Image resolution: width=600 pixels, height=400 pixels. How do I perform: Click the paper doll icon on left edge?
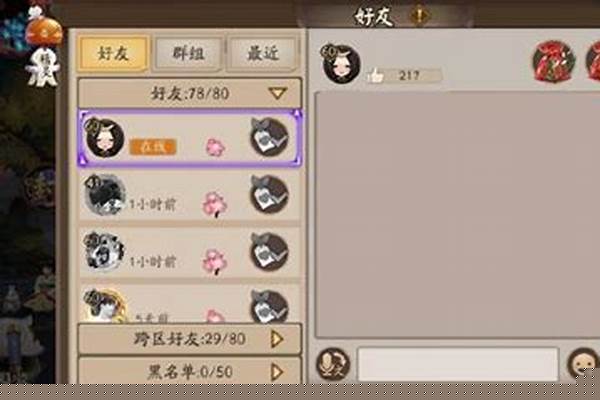43,67
